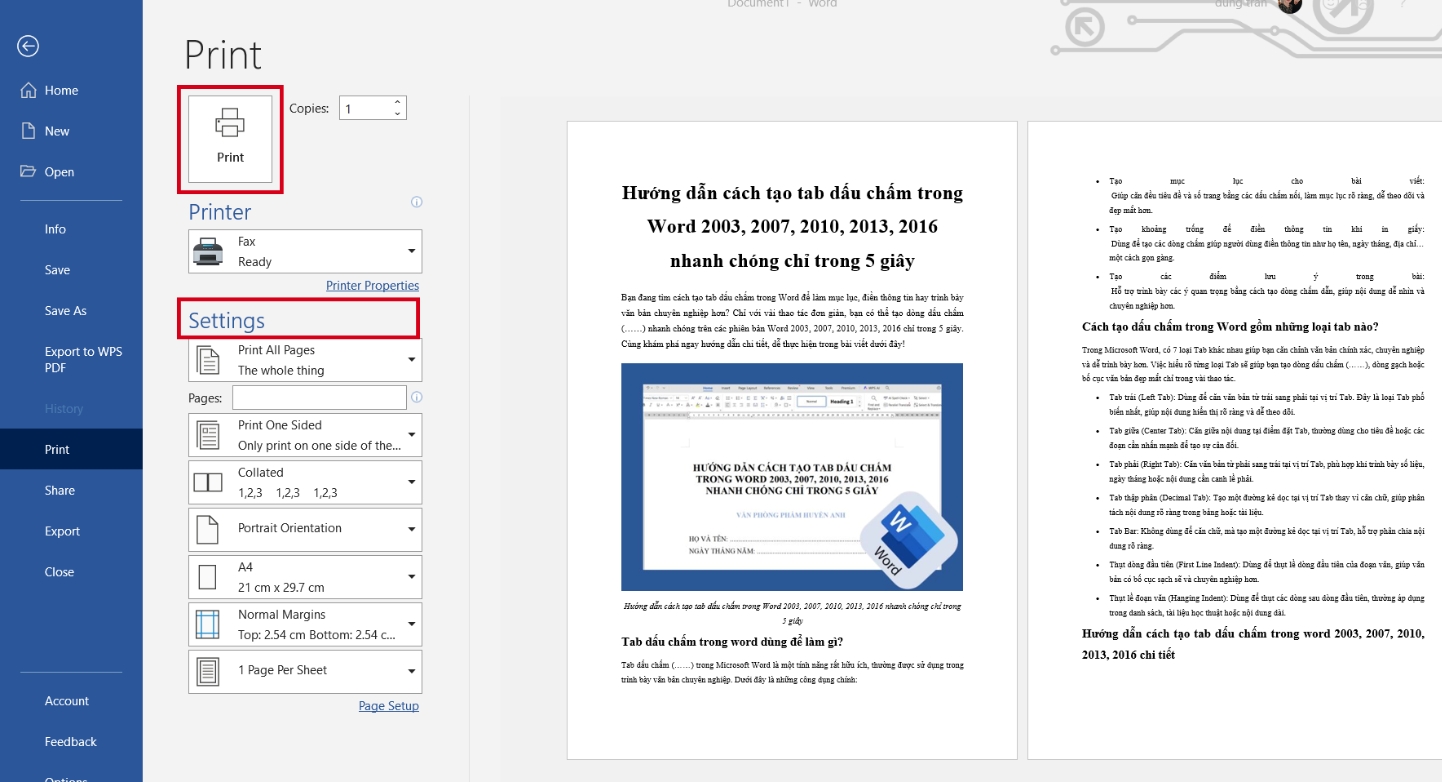The height and width of the screenshot is (782, 1442).
Task: Open Feedback in the sidebar
Action: [71, 742]
